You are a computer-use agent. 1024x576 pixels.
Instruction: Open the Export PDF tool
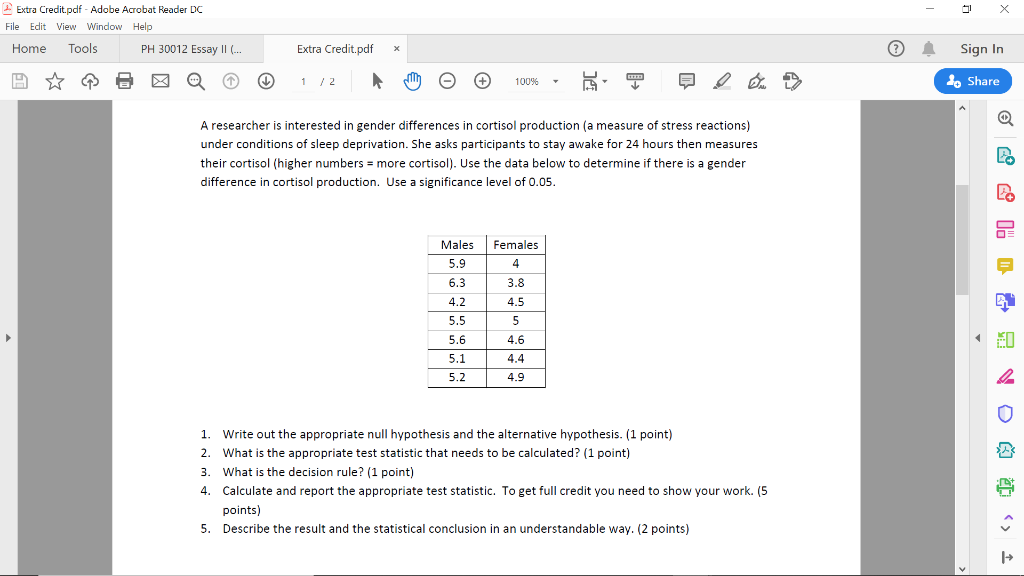1006,153
